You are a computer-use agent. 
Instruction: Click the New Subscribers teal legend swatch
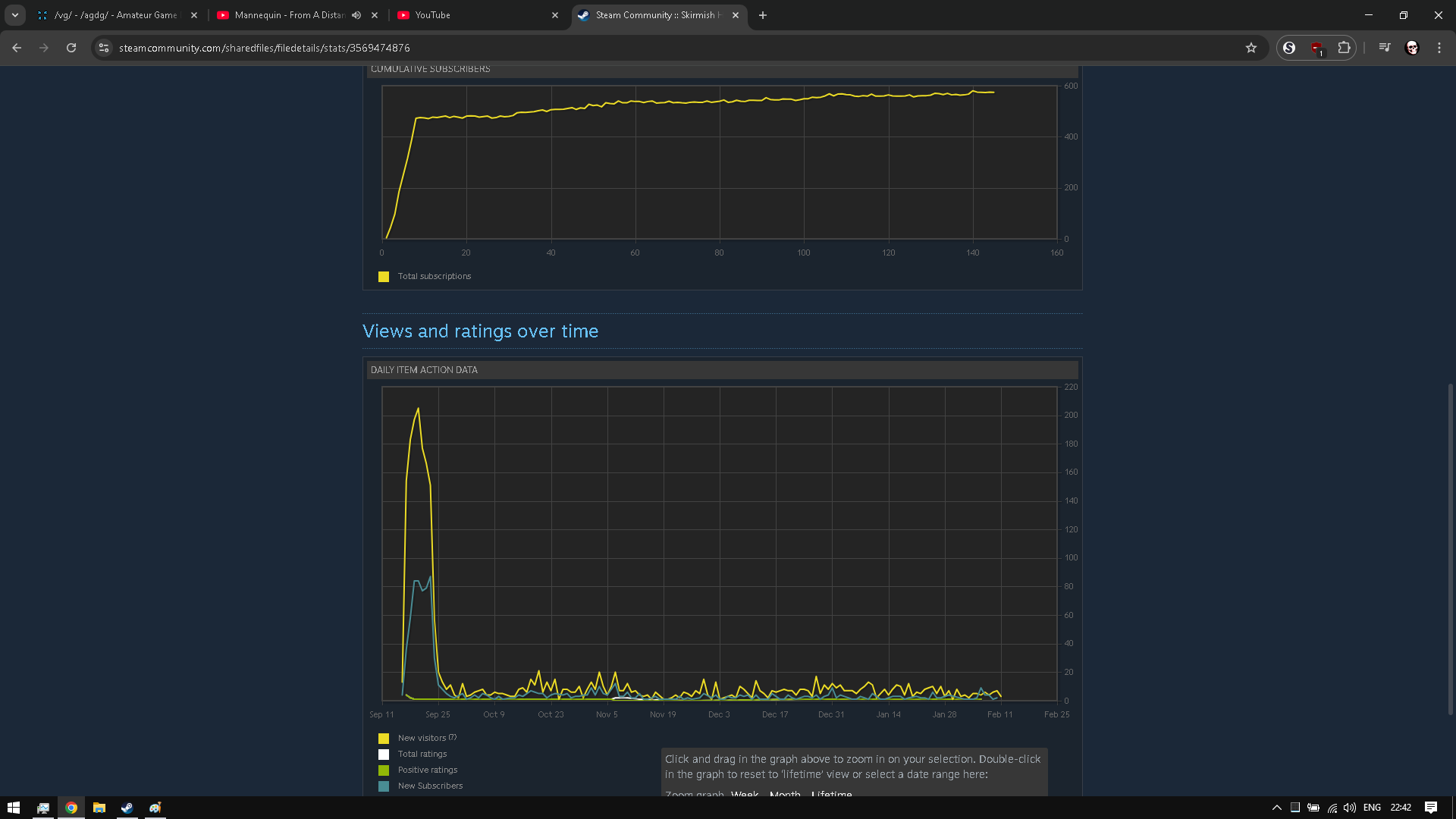click(384, 786)
